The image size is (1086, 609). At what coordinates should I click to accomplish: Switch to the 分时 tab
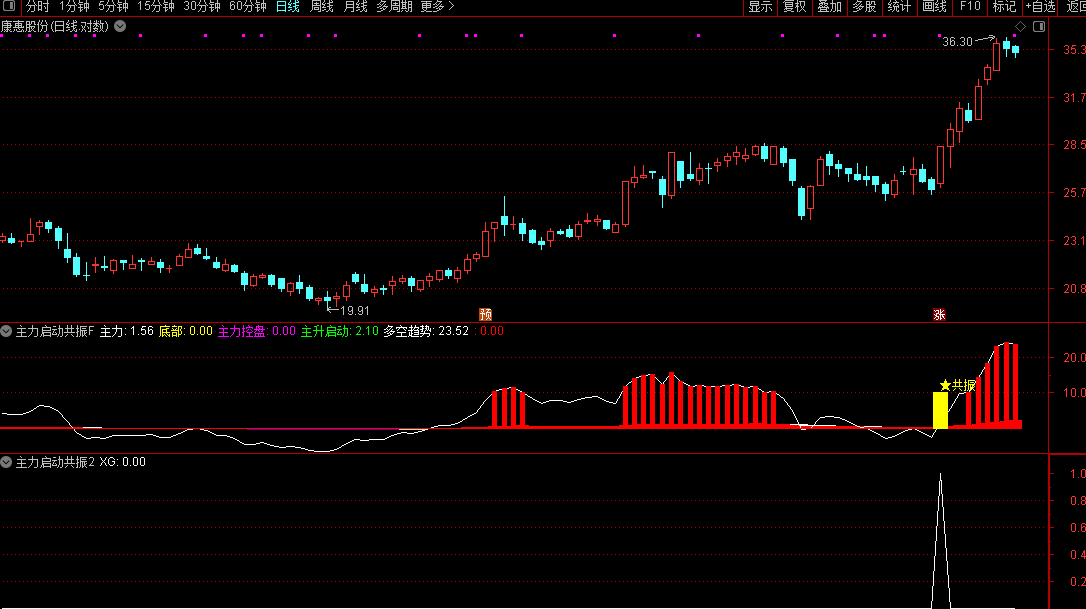[37, 7]
